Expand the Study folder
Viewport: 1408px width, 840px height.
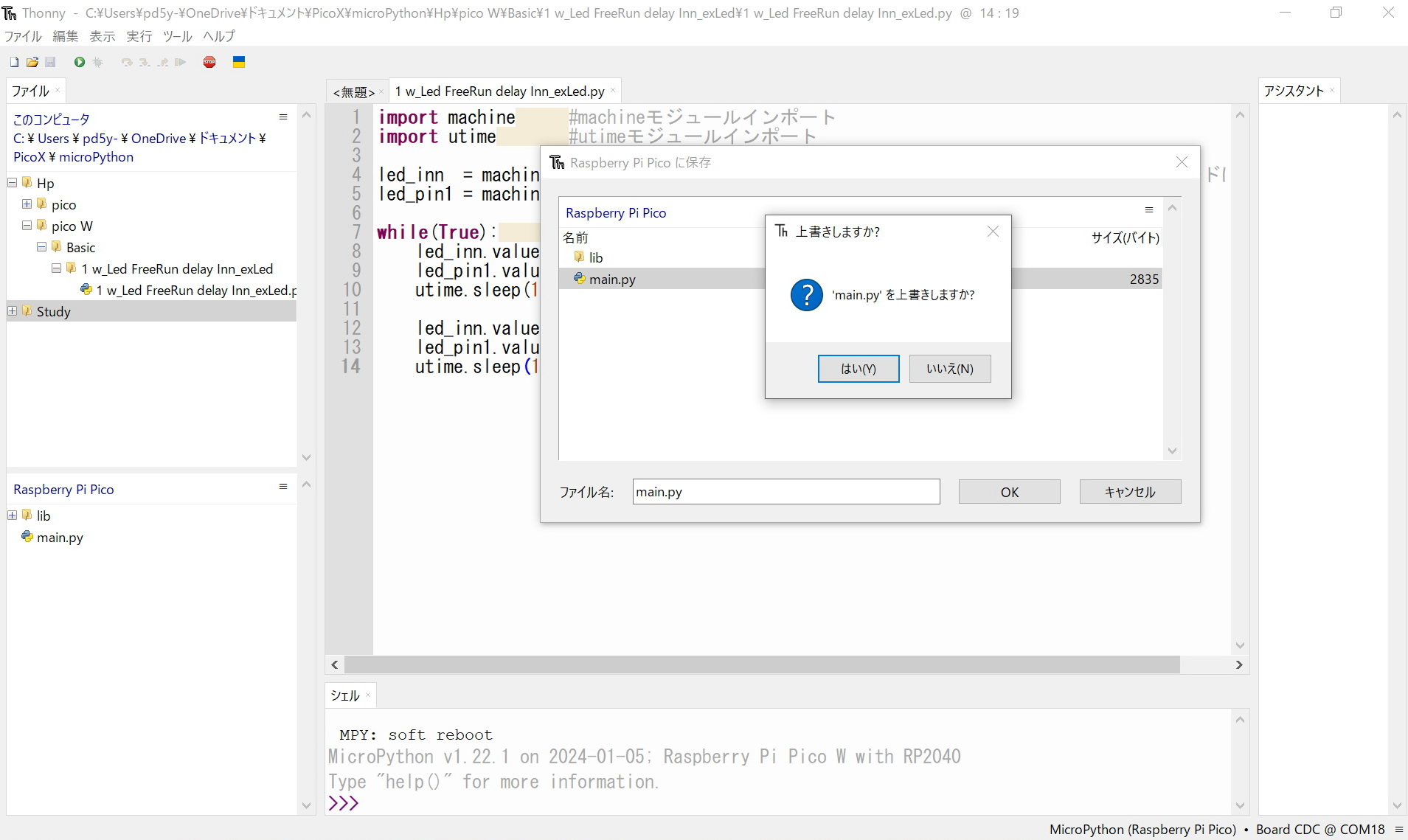pos(13,310)
